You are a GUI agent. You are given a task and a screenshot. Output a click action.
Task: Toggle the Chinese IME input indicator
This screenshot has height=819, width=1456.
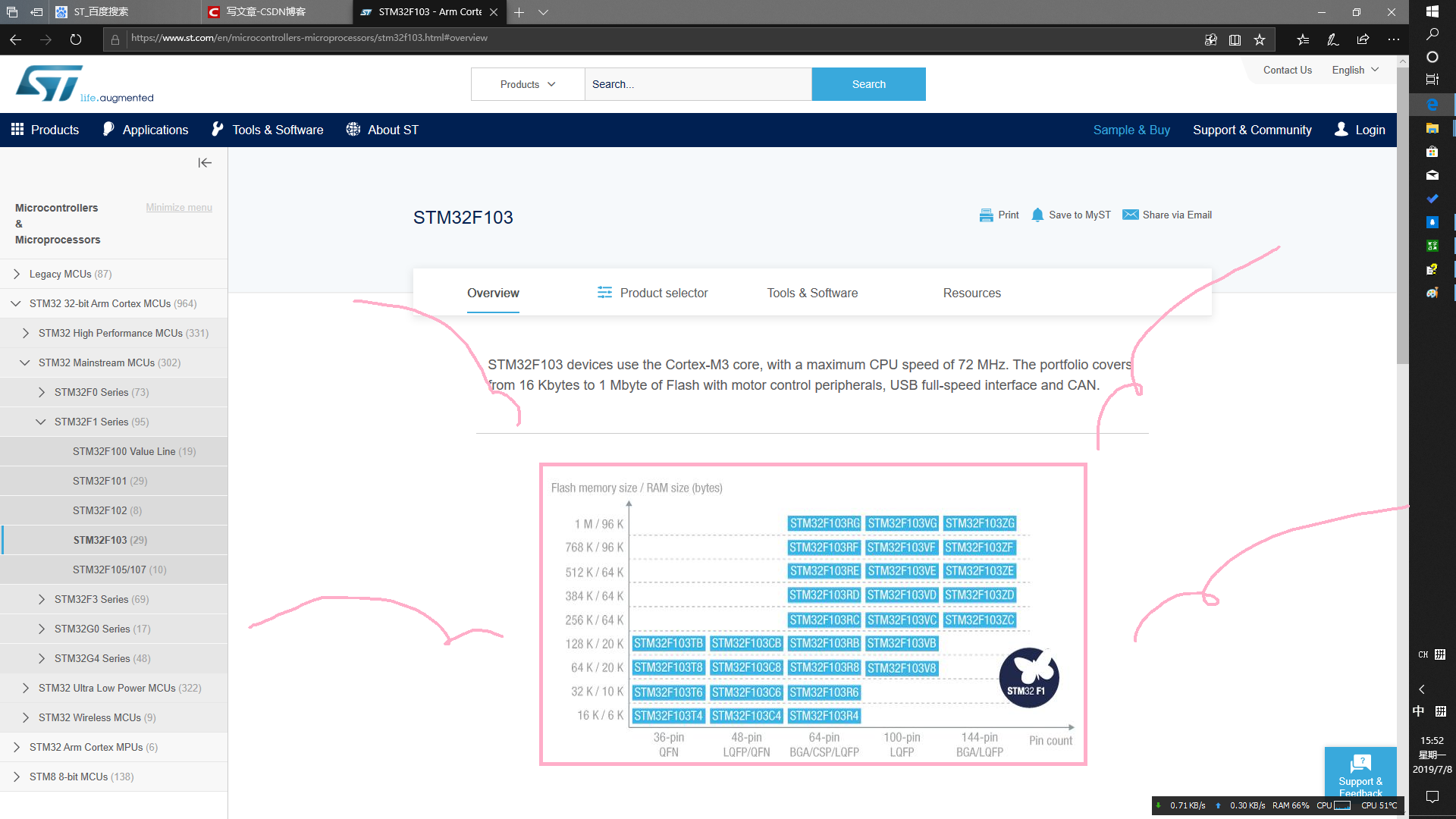[1418, 711]
